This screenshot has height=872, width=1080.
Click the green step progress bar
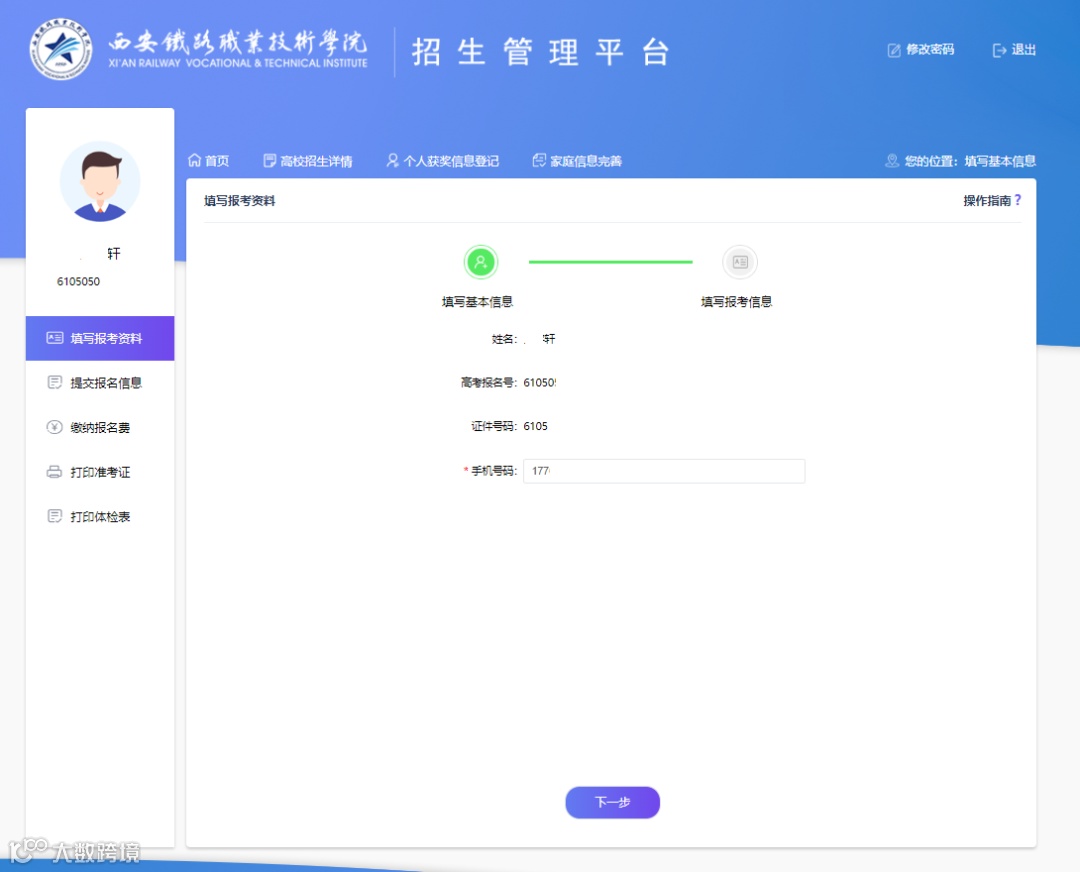click(x=610, y=262)
